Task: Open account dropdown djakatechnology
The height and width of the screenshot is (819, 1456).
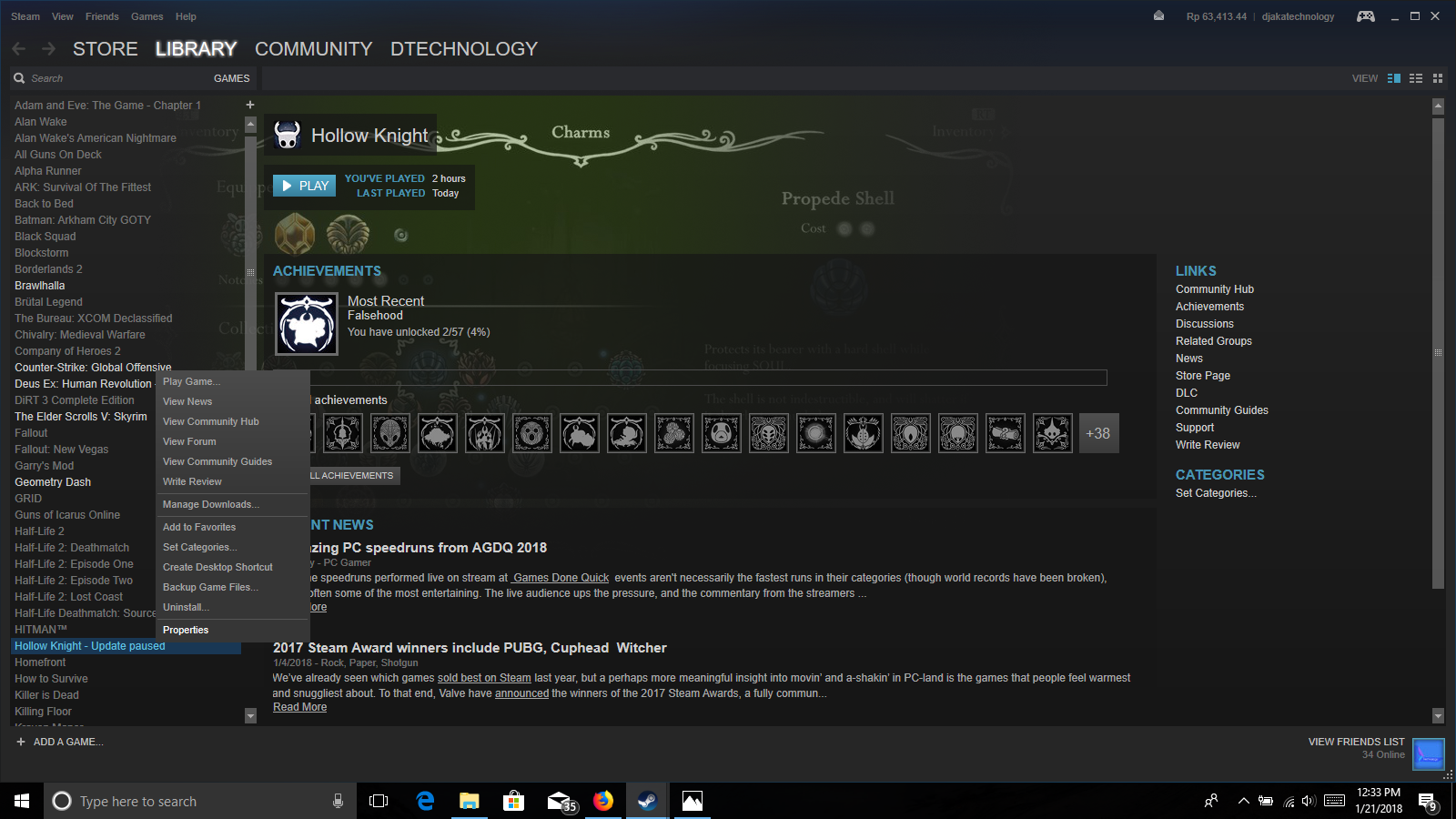Action: pyautogui.click(x=1298, y=16)
